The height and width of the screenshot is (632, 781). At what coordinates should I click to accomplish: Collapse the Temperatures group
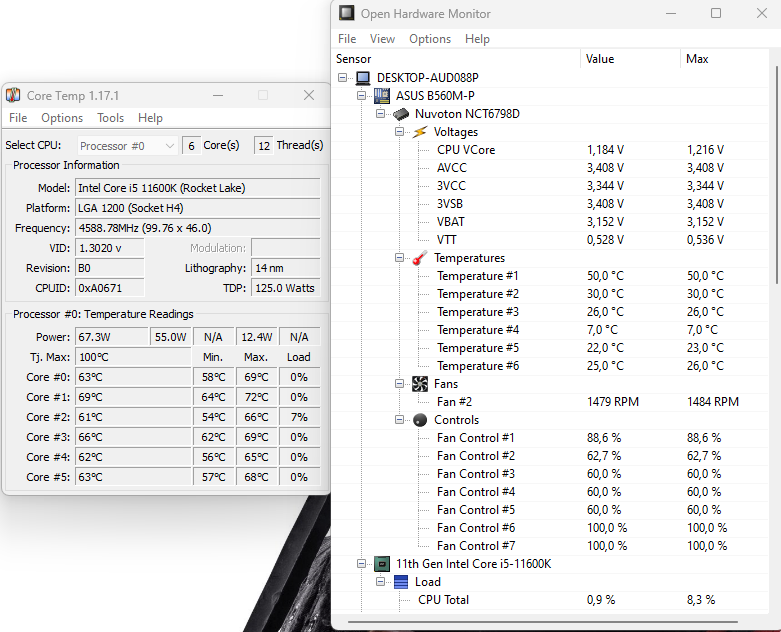point(399,257)
